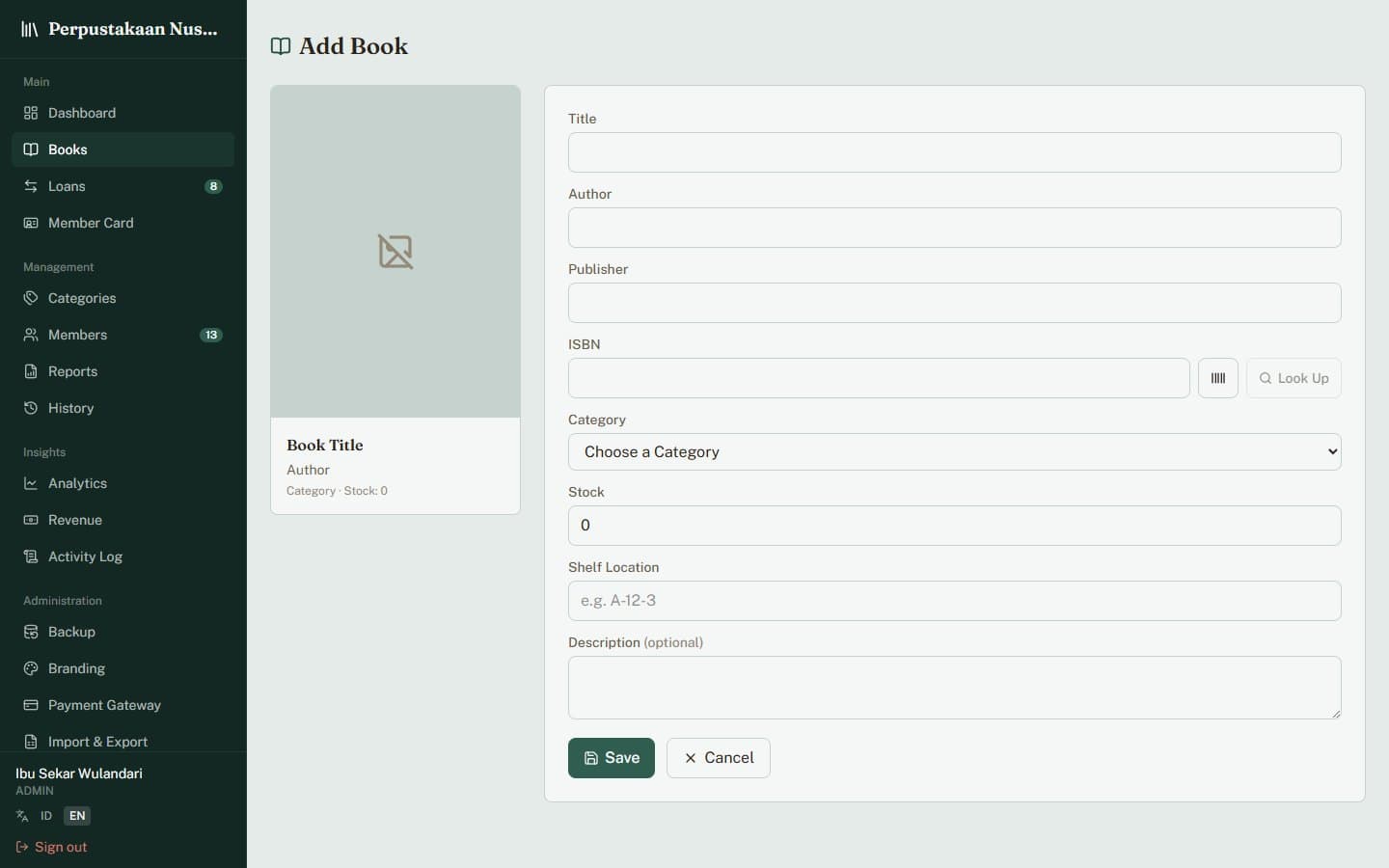
Task: Click the Activity Log scroll icon
Action: coord(31,556)
